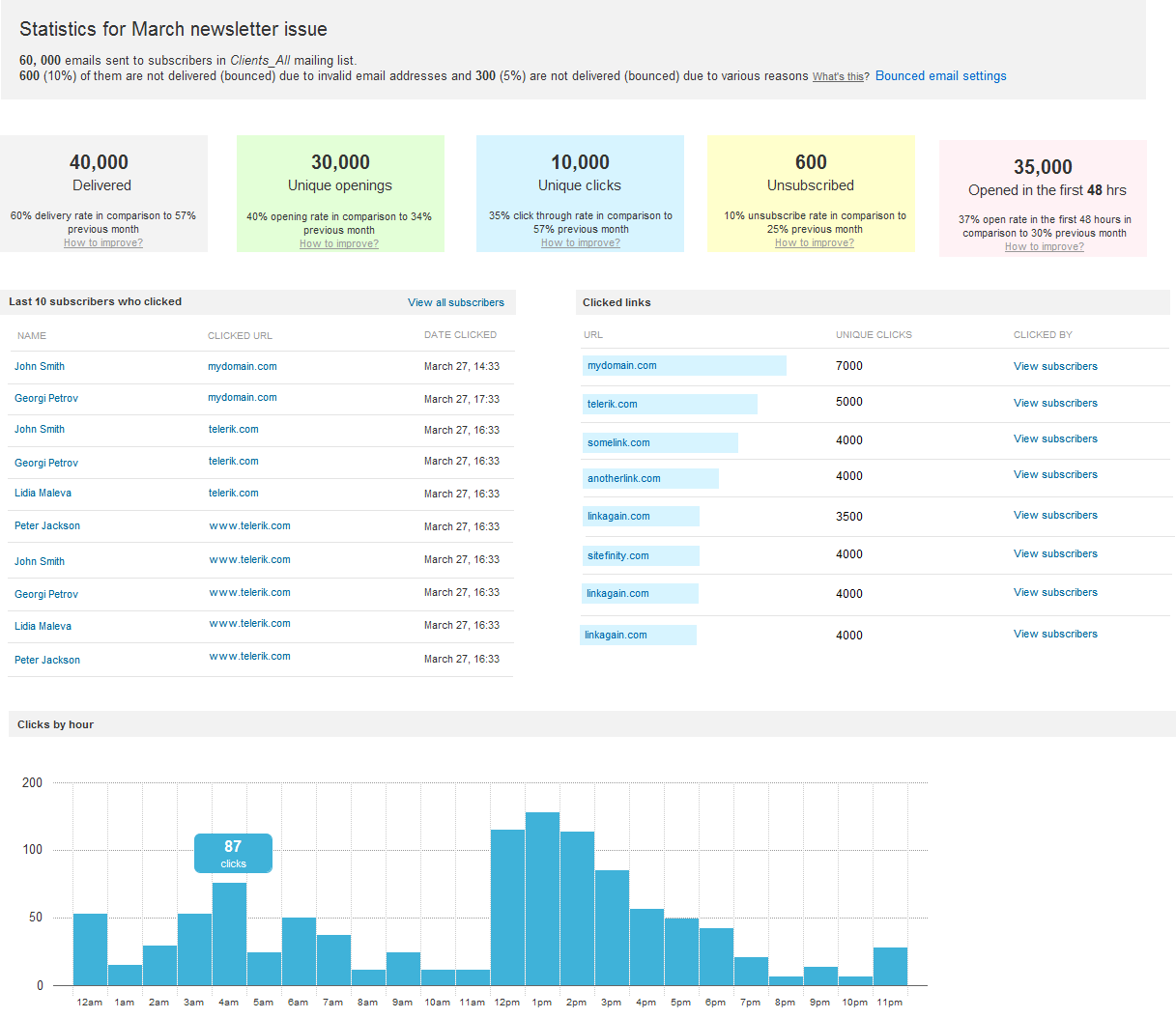Click How to improve under Unique clicks
Screen dimensions: 1176x1018
pyautogui.click(x=580, y=243)
